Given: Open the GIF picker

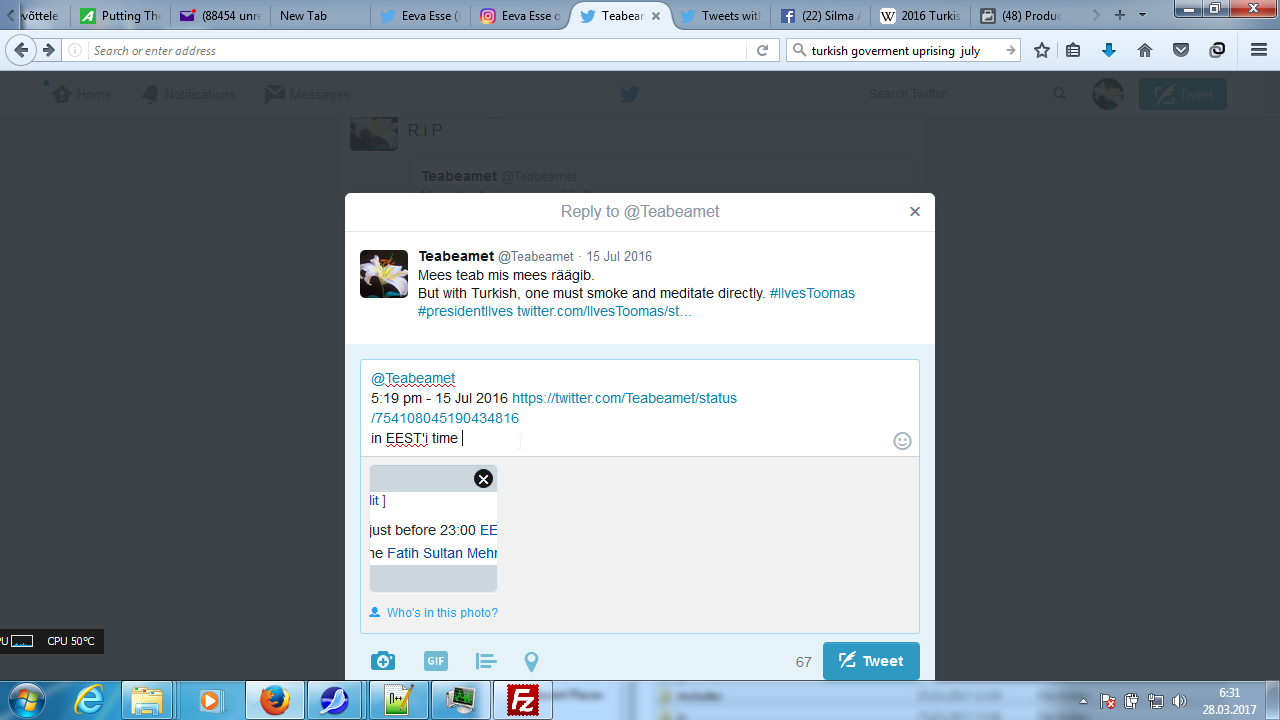Looking at the screenshot, I should click(435, 661).
